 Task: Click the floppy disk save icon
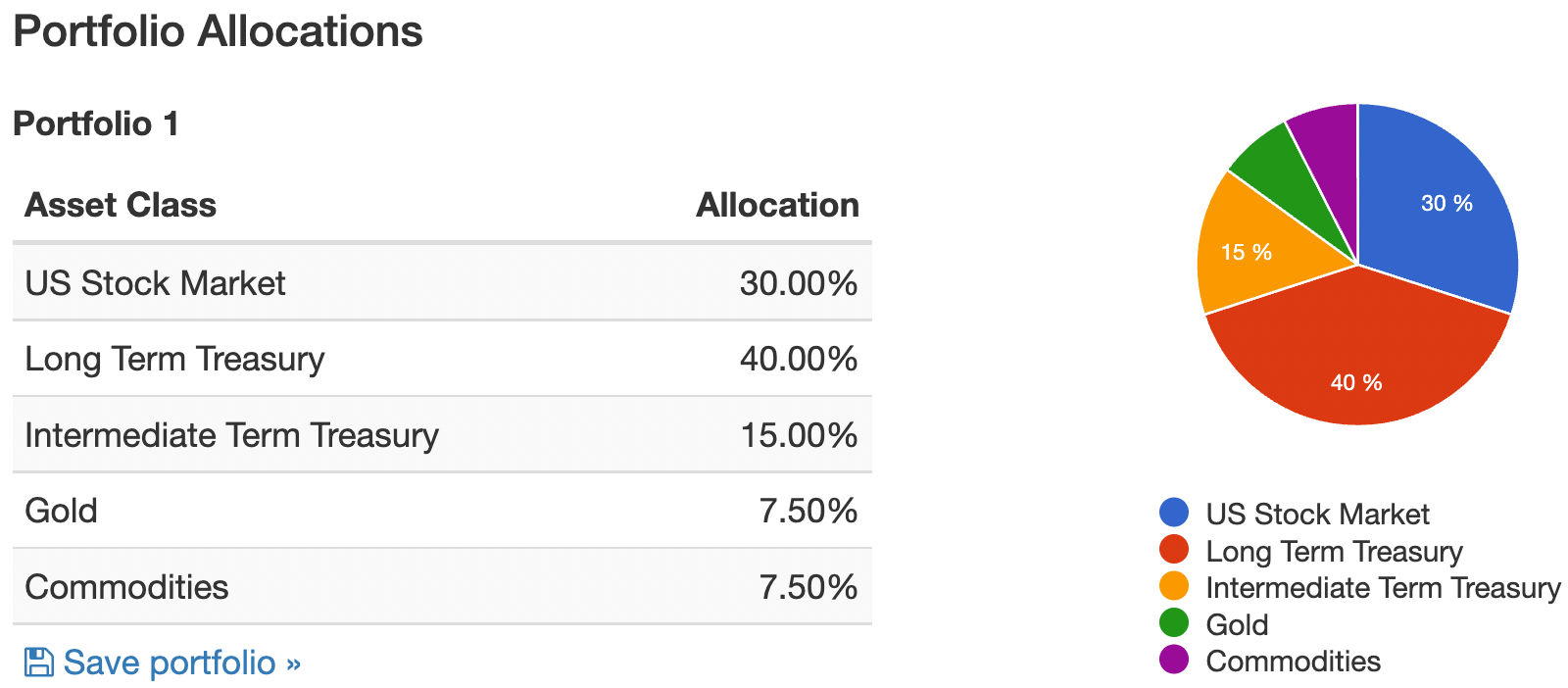[38, 663]
